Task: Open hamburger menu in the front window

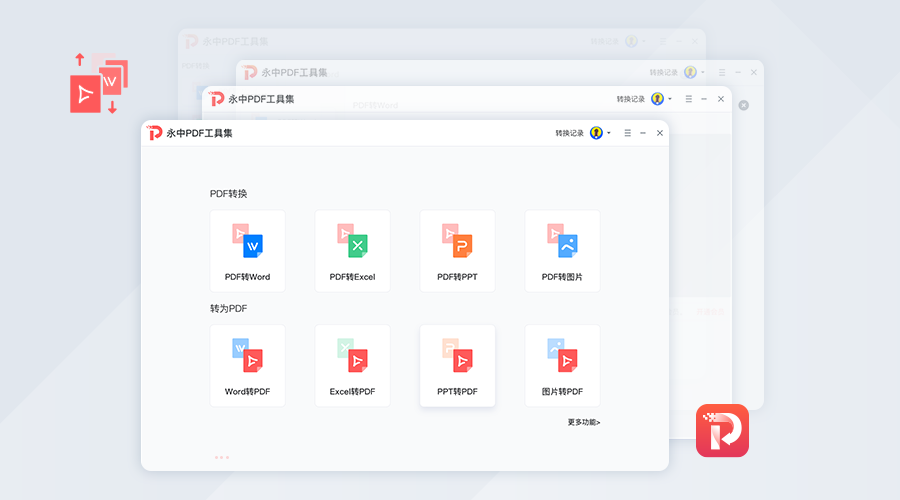Action: pyautogui.click(x=627, y=133)
